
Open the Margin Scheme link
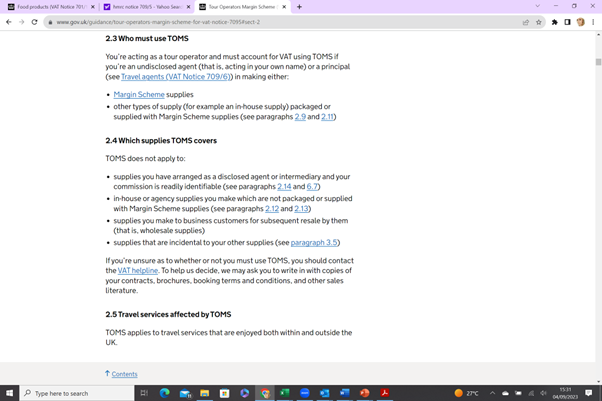click(x=139, y=95)
